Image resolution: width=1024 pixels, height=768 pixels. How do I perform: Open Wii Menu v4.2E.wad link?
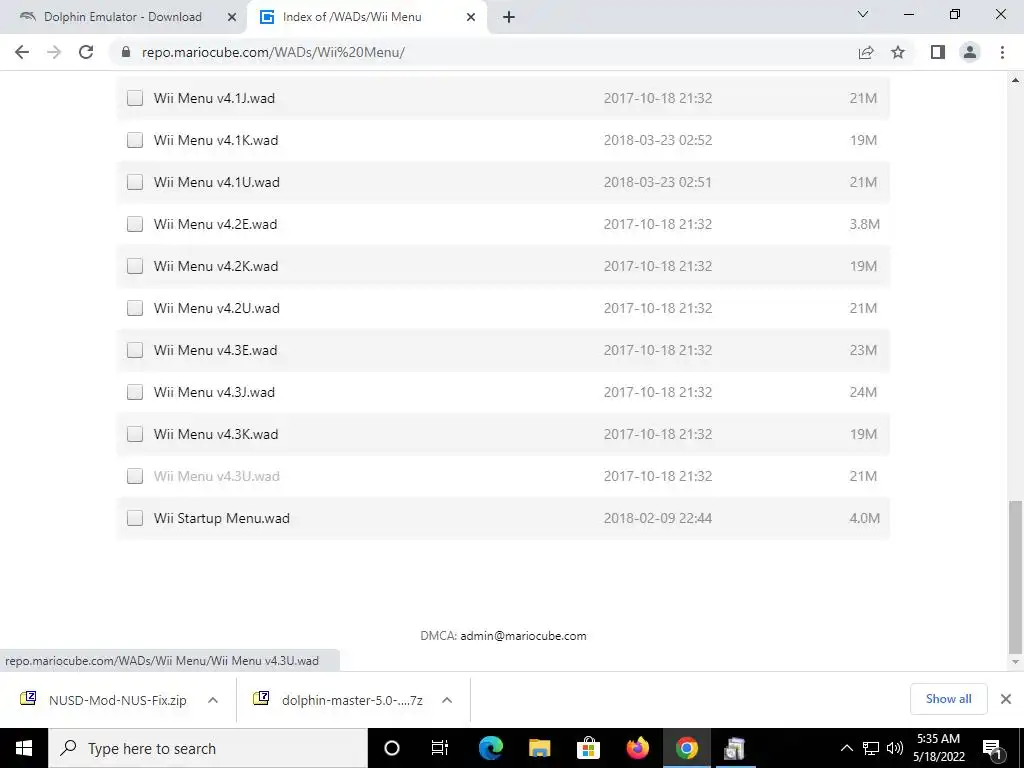pos(216,224)
